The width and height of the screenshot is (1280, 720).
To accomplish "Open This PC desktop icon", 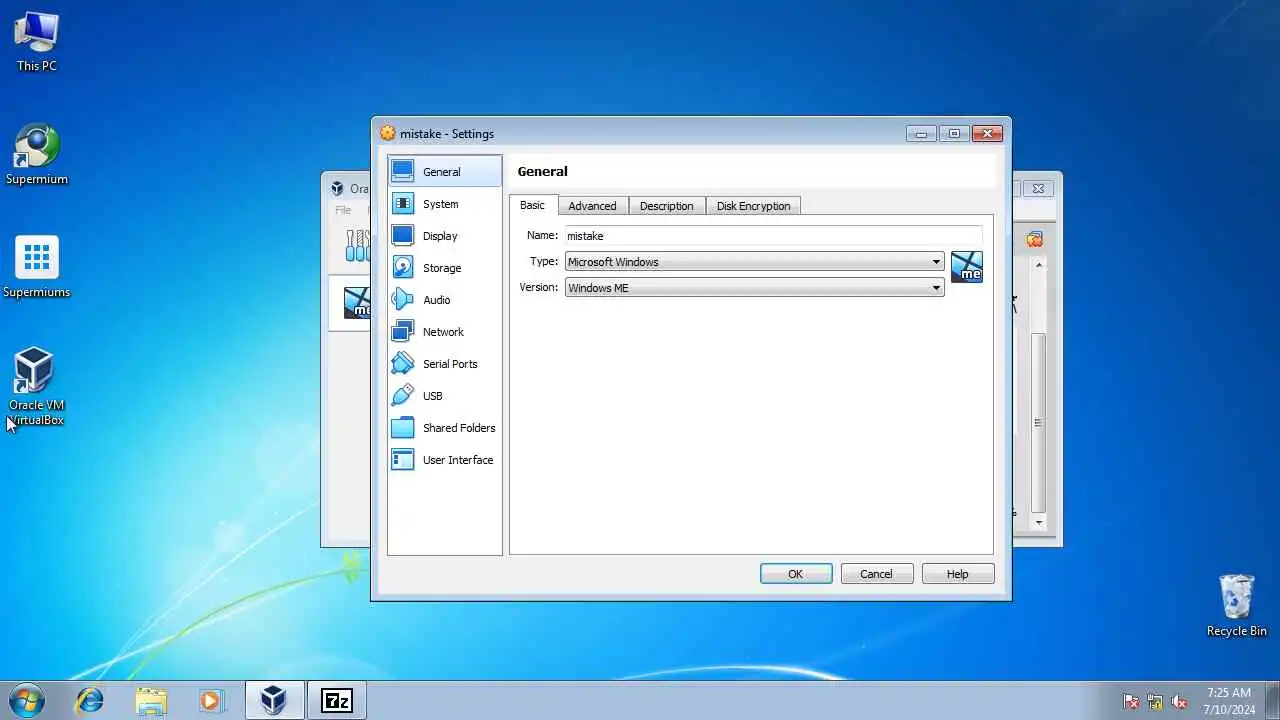I will pyautogui.click(x=37, y=41).
